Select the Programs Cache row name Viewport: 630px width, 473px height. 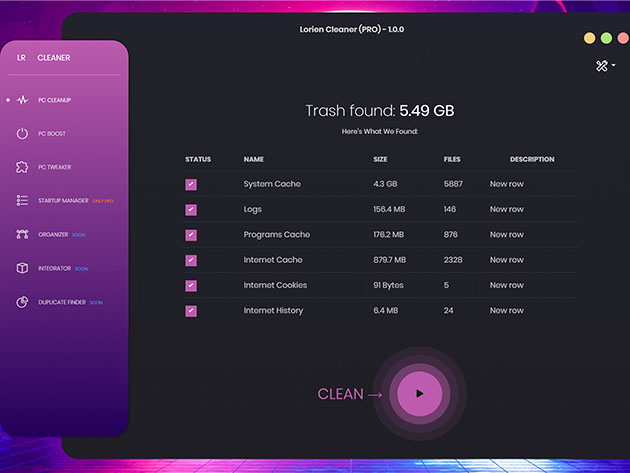tap(277, 235)
